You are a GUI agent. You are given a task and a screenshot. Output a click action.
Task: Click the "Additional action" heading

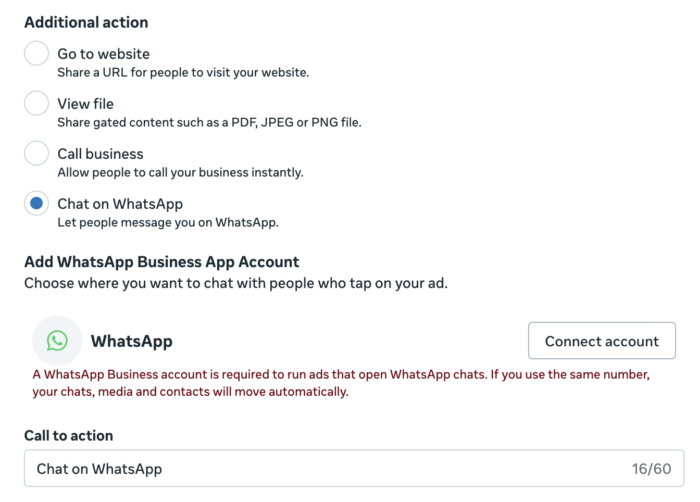[x=85, y=22]
